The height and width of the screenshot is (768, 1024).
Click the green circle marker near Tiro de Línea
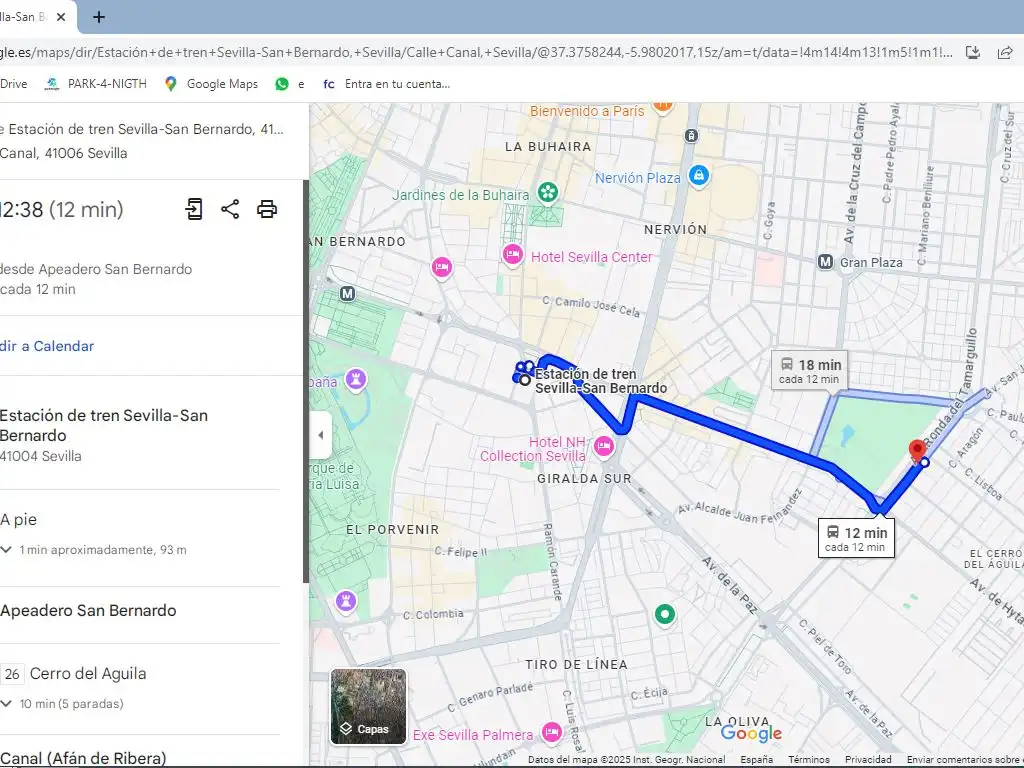click(x=665, y=614)
